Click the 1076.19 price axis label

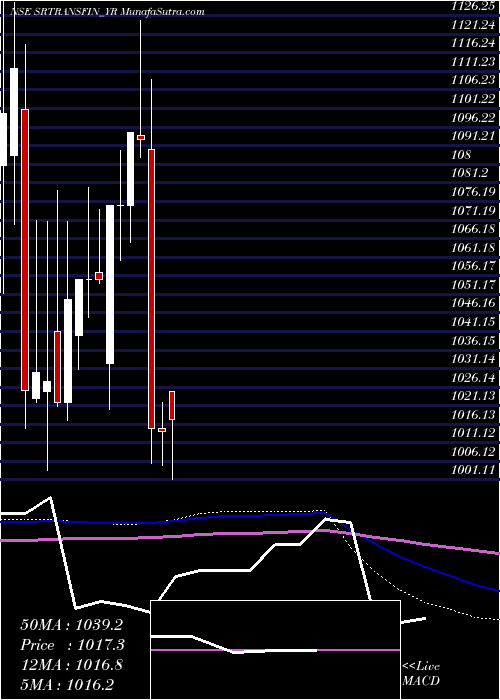(x=474, y=192)
